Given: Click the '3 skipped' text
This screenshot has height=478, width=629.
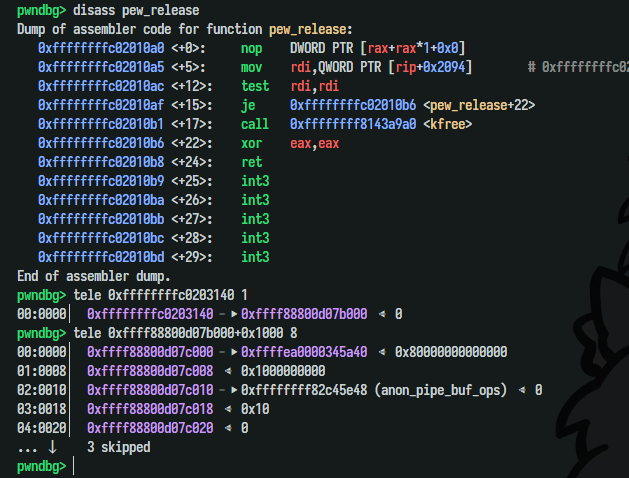Looking at the screenshot, I should point(119,447).
